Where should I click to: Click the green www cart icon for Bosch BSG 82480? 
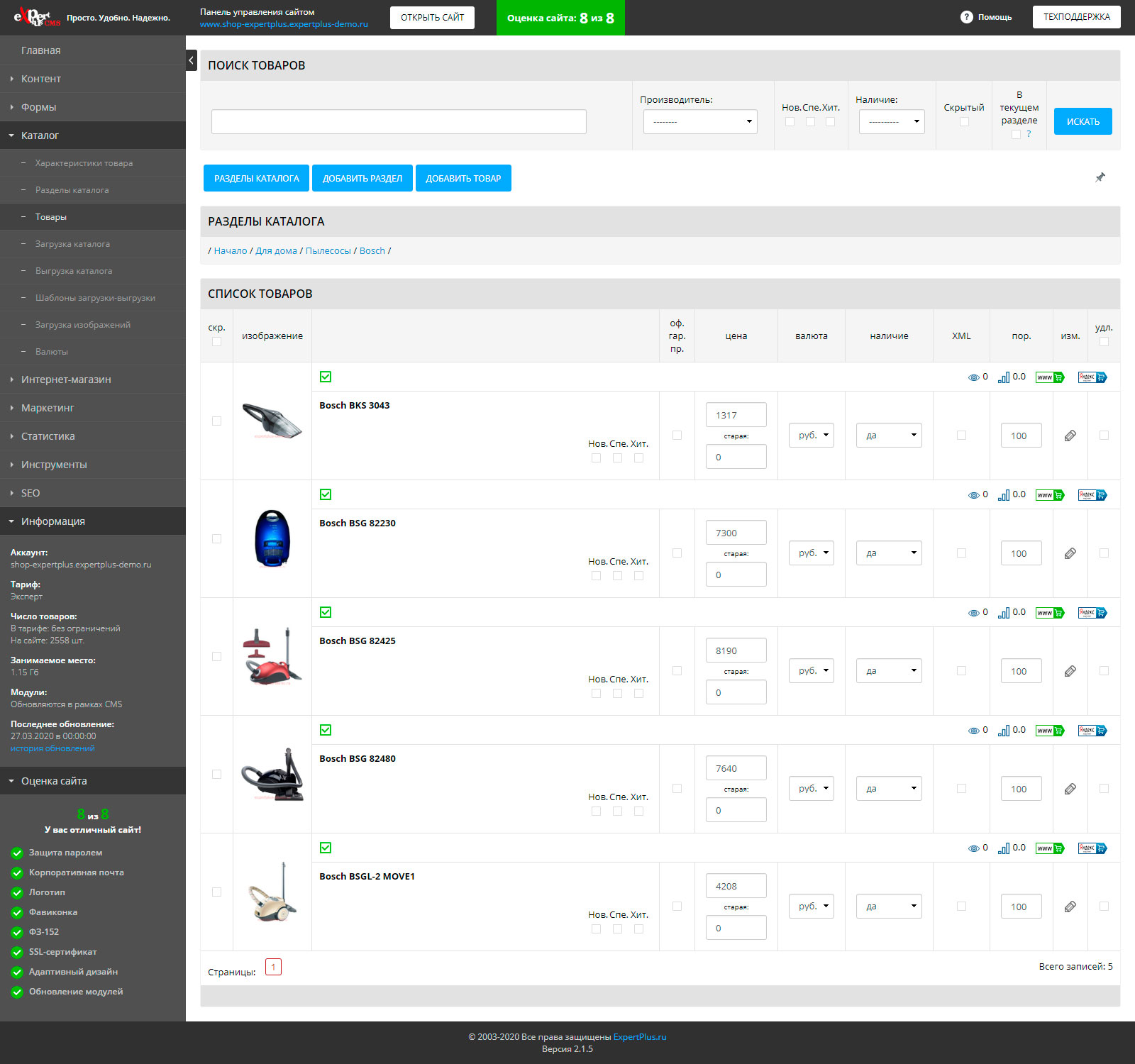[x=1049, y=731]
